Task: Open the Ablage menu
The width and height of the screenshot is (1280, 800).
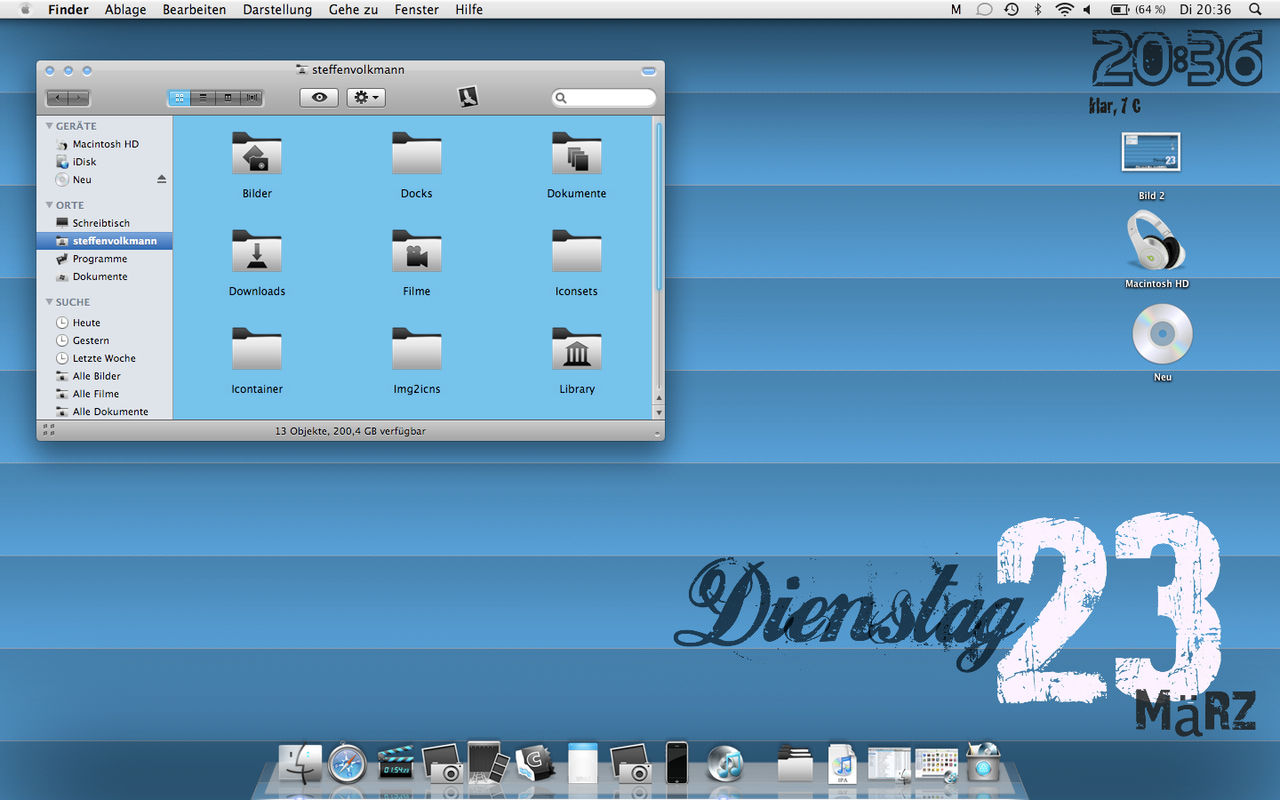Action: 125,9
